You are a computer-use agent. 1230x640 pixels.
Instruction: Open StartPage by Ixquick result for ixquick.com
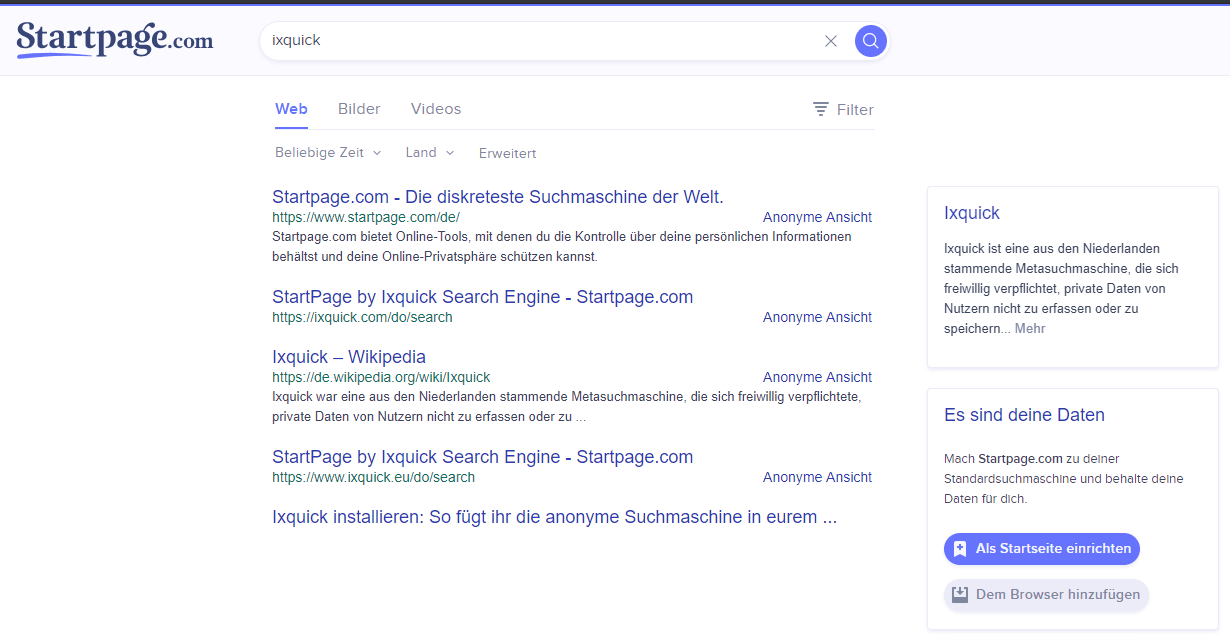pyautogui.click(x=482, y=297)
